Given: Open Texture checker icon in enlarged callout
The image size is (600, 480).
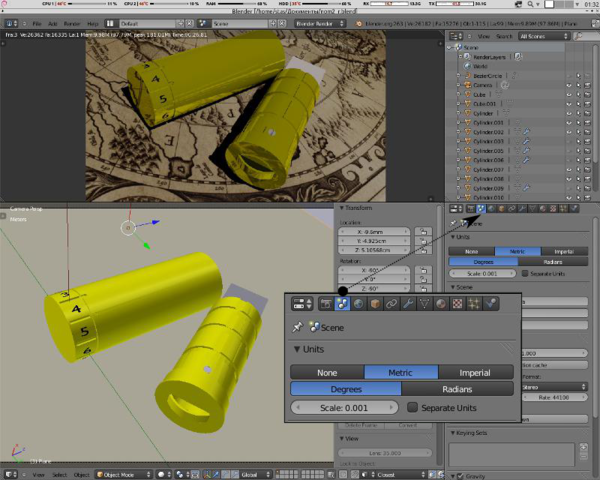Looking at the screenshot, I should [457, 304].
